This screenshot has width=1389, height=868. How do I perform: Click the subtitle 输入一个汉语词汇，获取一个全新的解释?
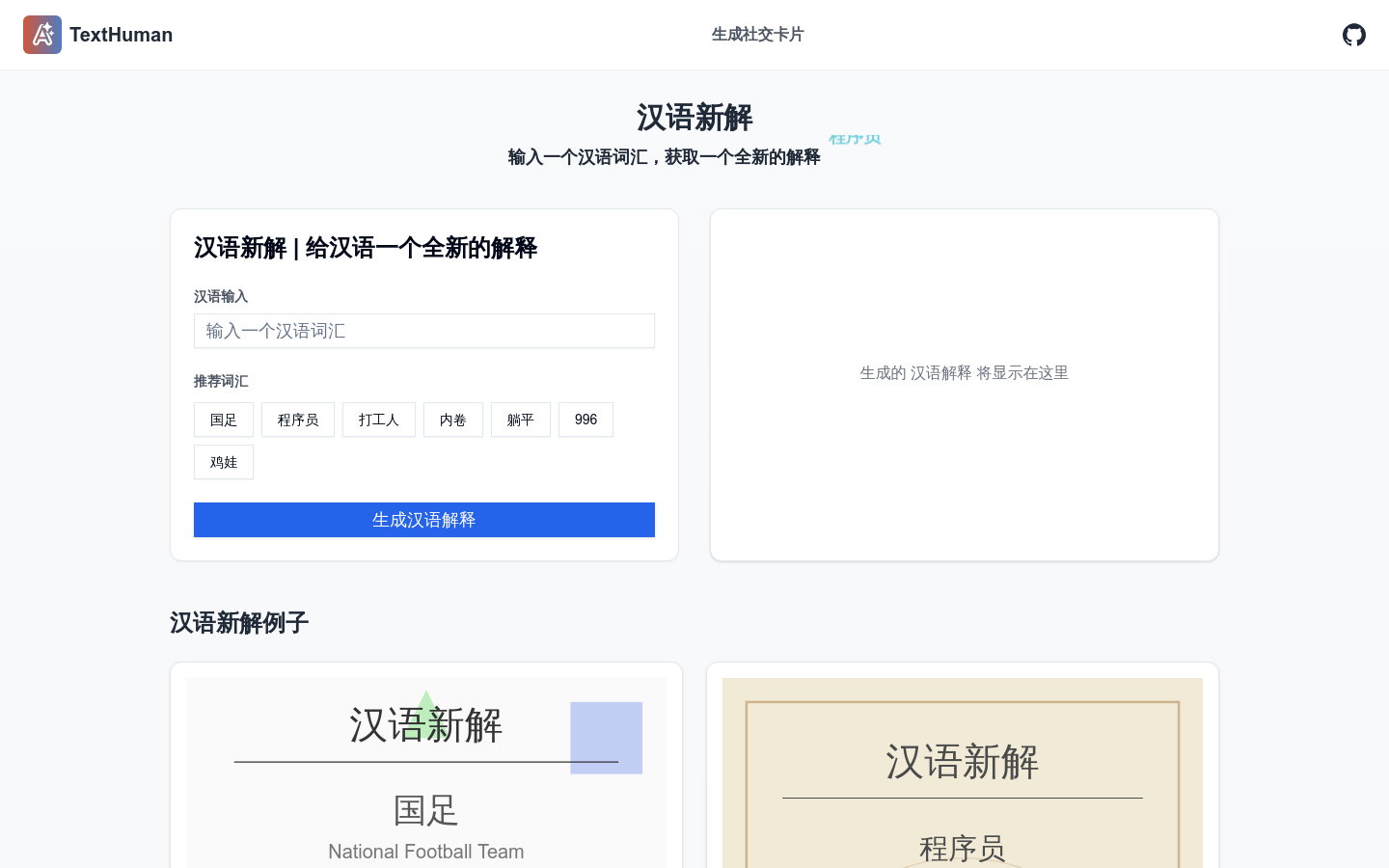(x=664, y=157)
